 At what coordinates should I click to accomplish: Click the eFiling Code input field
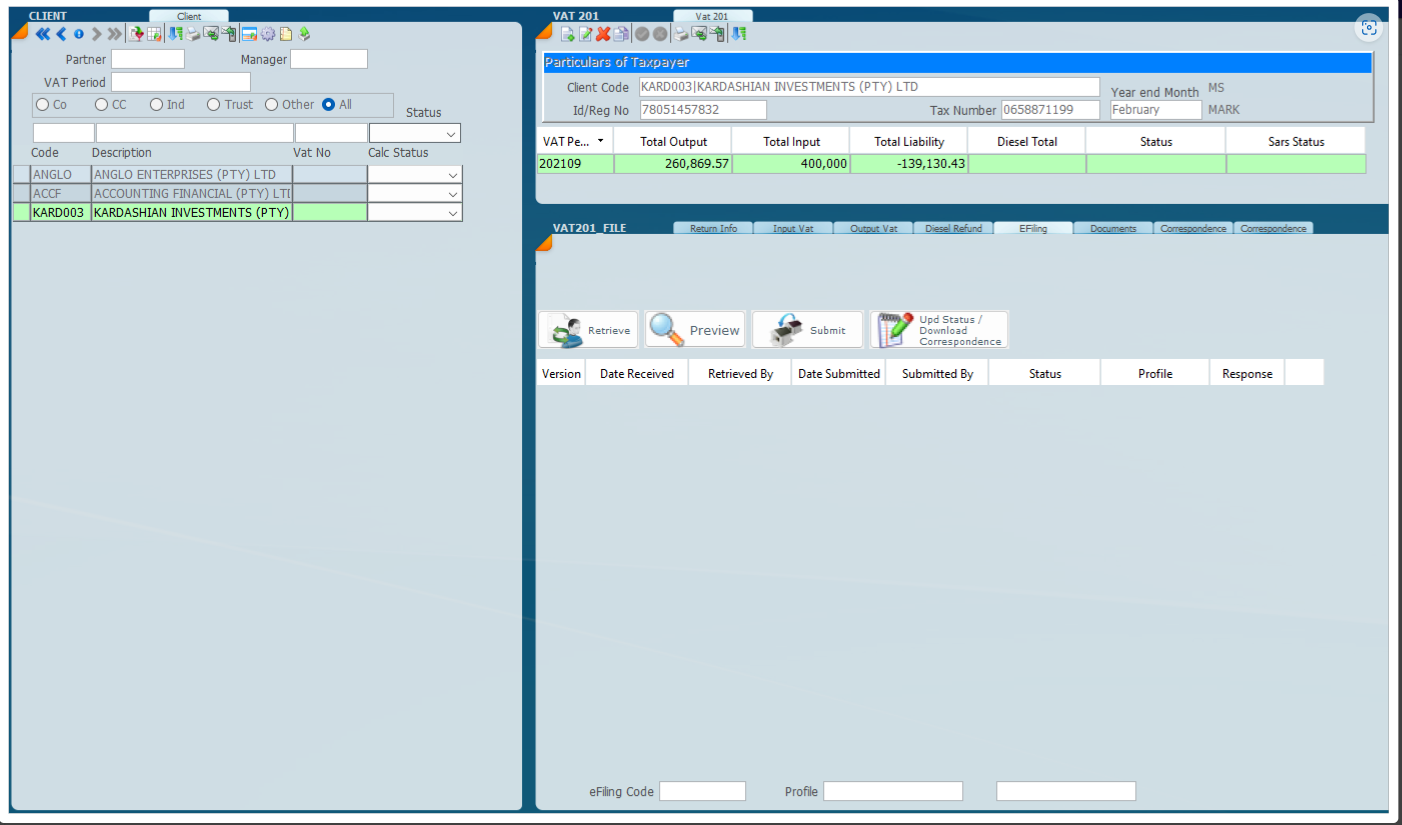[x=702, y=792]
